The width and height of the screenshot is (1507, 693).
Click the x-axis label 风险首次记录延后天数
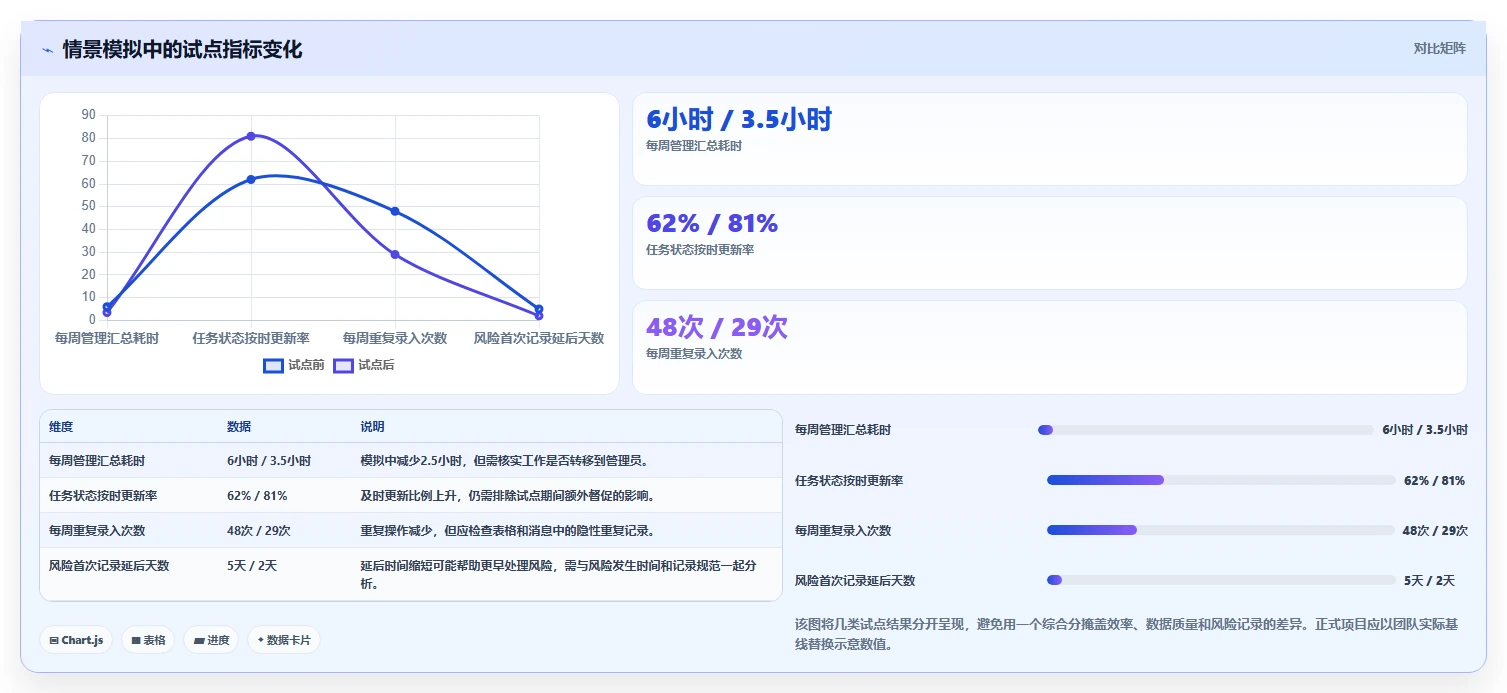coord(539,338)
